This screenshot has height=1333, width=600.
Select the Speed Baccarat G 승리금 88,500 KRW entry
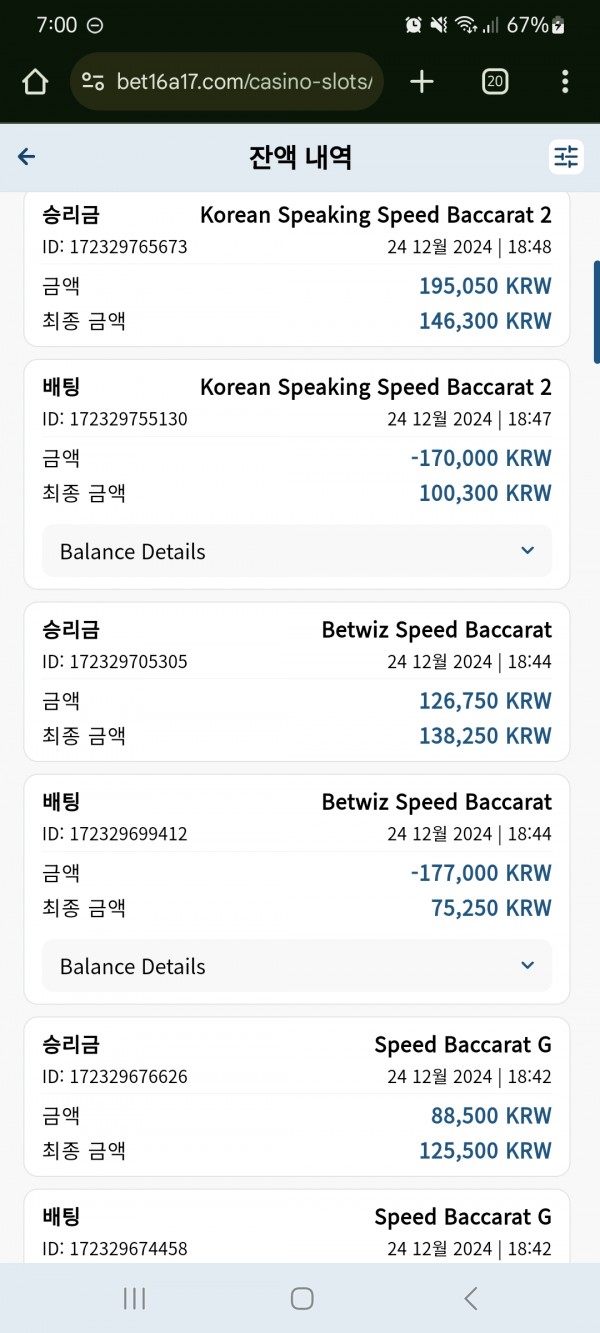(x=297, y=1097)
